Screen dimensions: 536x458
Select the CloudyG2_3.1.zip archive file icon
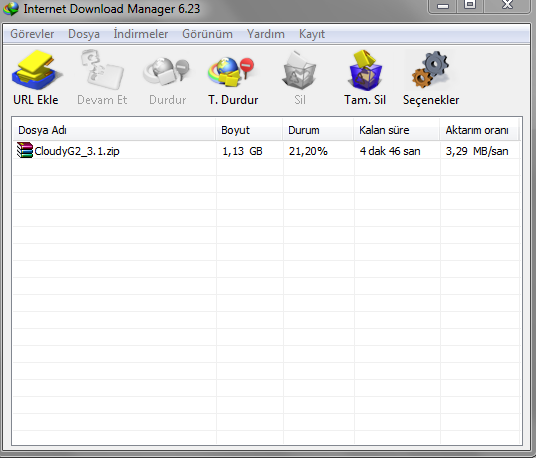click(25, 150)
